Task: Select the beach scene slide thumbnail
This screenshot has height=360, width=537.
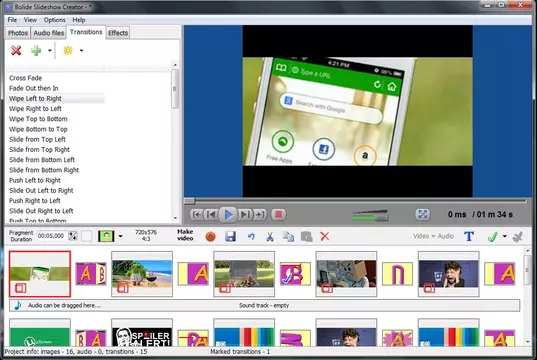Action: tap(142, 274)
